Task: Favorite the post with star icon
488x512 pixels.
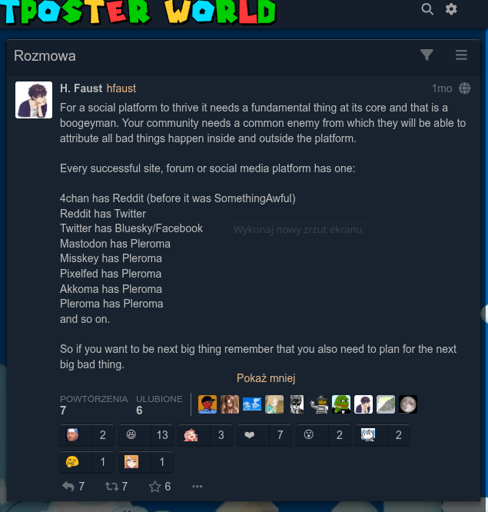Action: click(x=155, y=486)
